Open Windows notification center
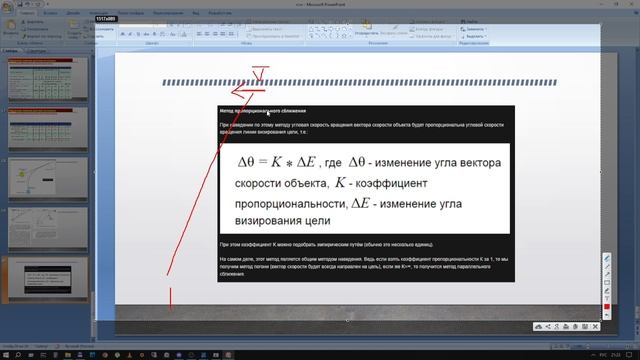Image resolution: width=640 pixels, height=360 pixels. tap(630, 355)
